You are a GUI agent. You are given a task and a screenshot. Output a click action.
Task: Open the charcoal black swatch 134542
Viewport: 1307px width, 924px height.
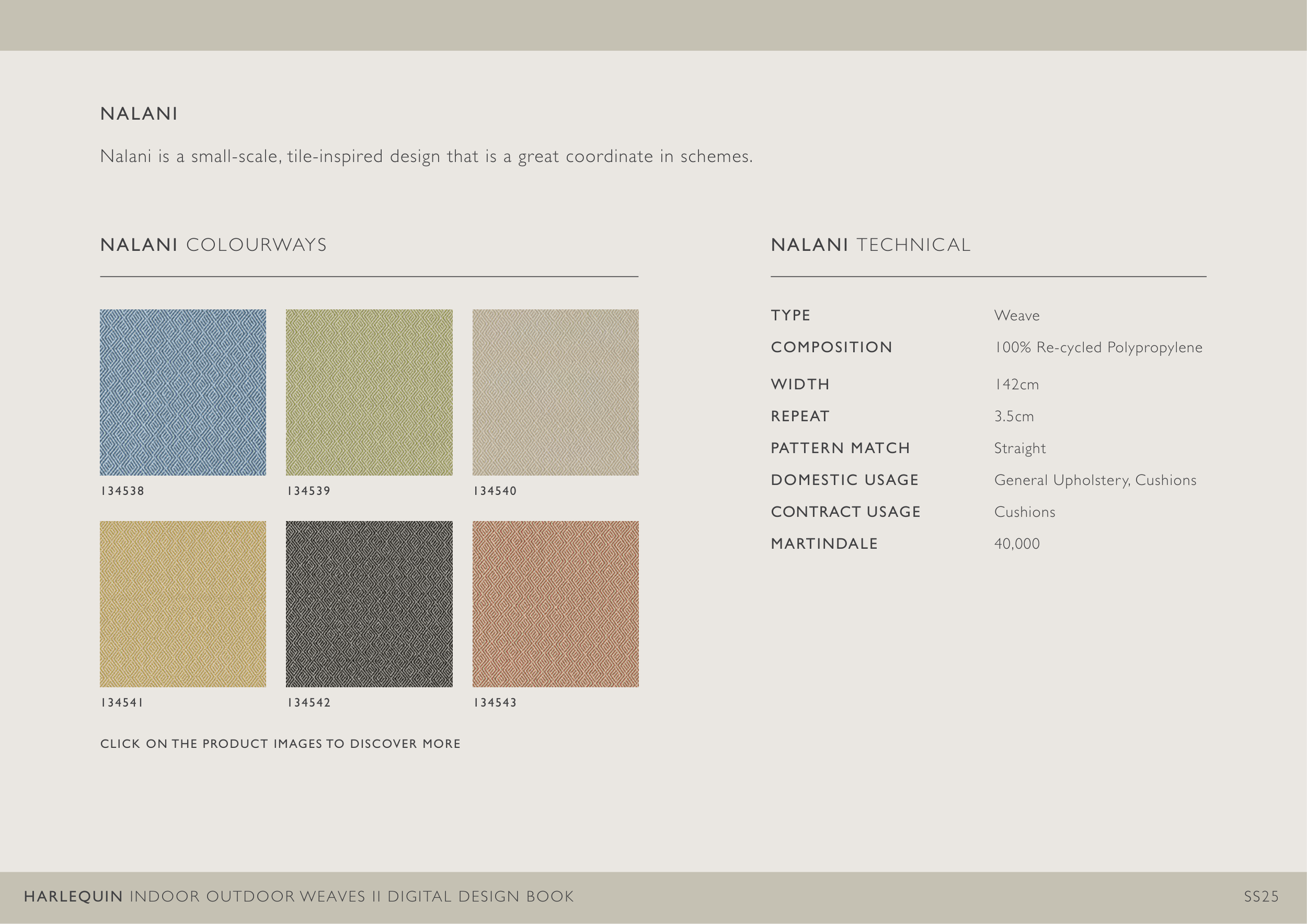click(x=369, y=604)
